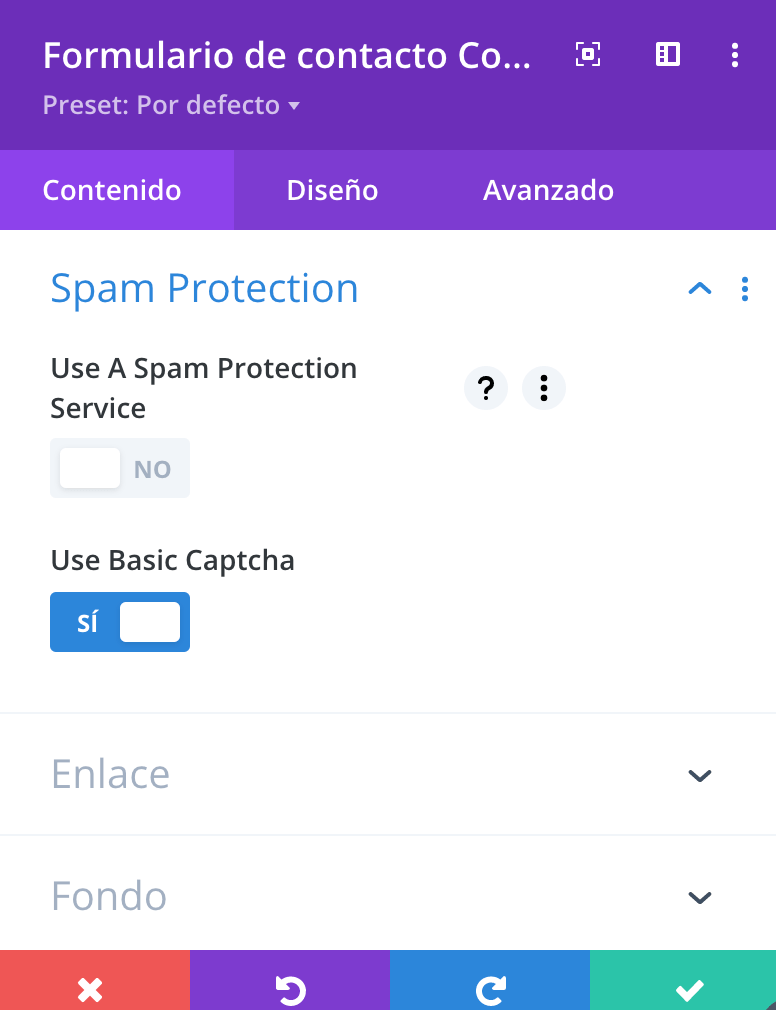This screenshot has width=776, height=1010.
Task: Open the module header three-dot menu
Action: coord(735,55)
